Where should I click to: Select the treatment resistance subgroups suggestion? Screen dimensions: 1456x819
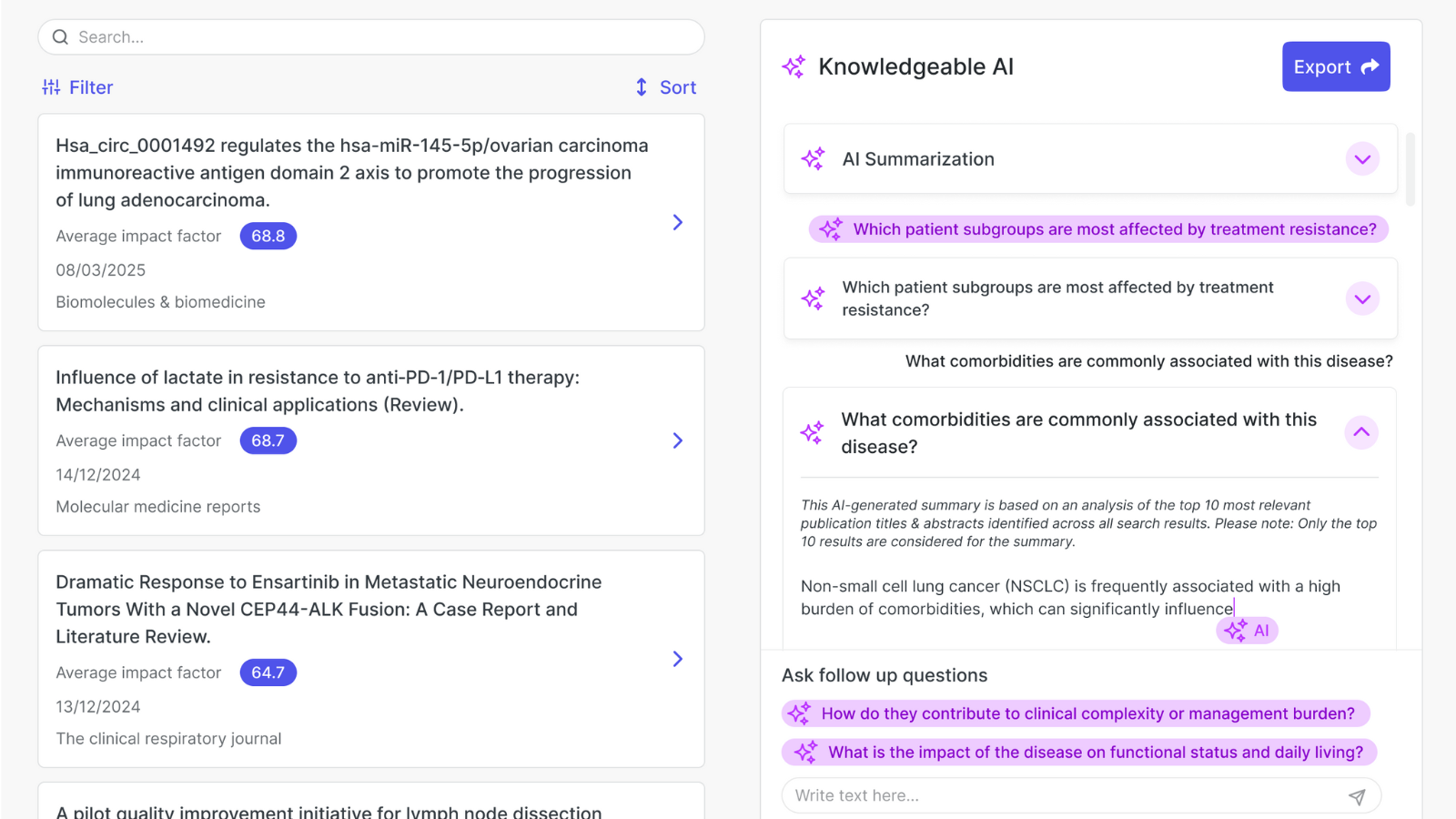click(x=1098, y=229)
